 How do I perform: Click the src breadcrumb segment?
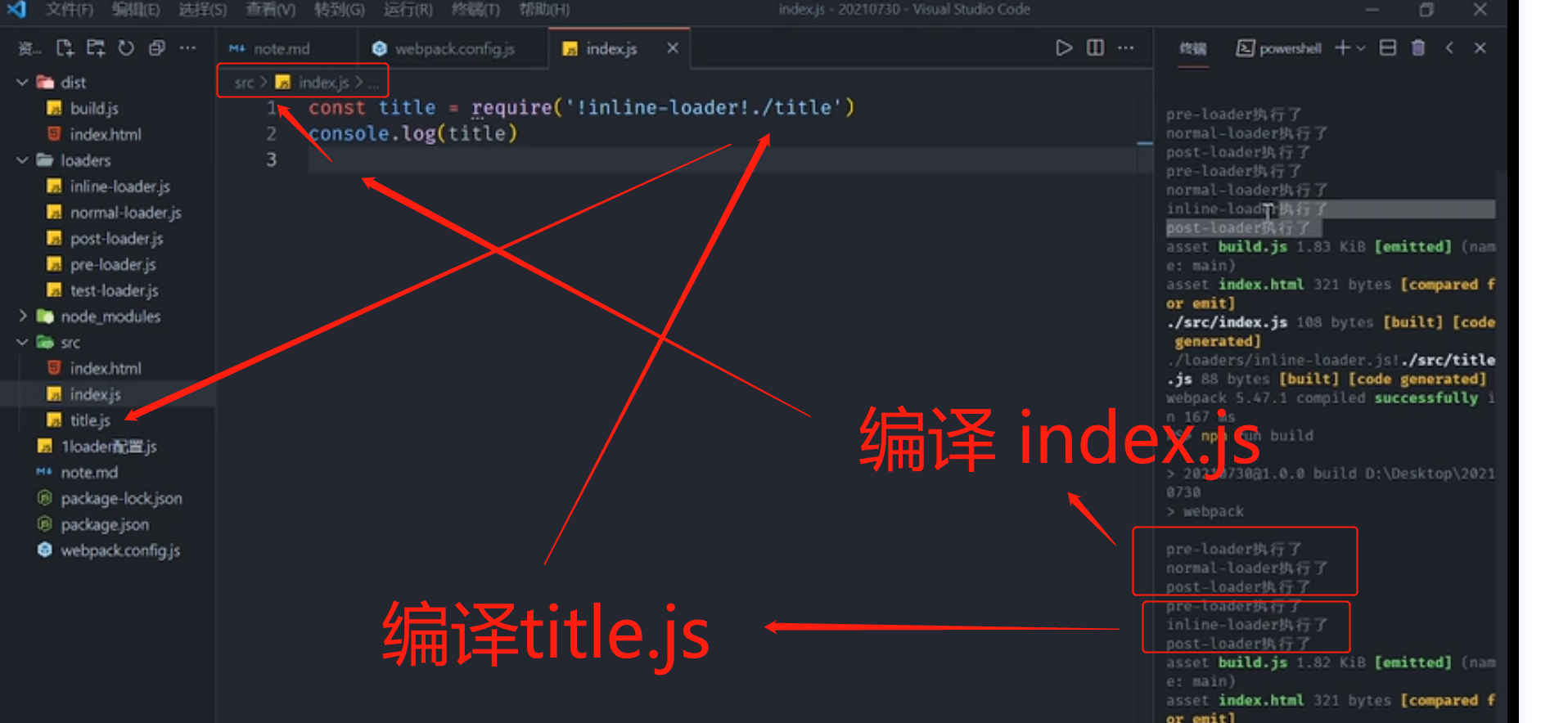(x=244, y=83)
